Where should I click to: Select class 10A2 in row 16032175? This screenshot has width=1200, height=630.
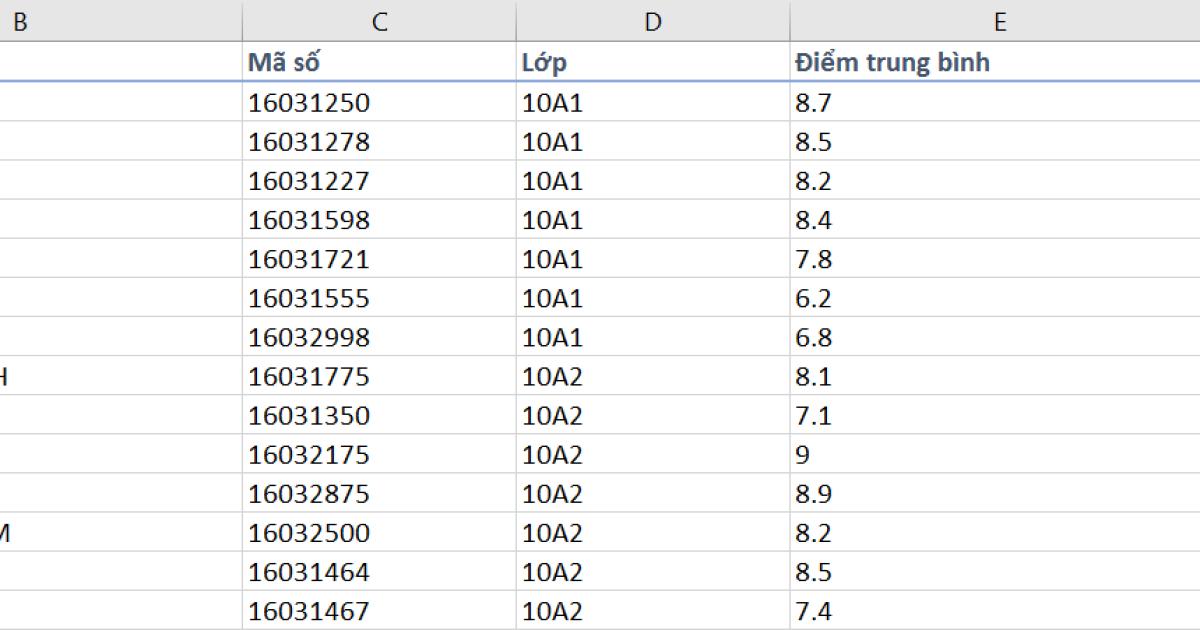click(x=653, y=453)
